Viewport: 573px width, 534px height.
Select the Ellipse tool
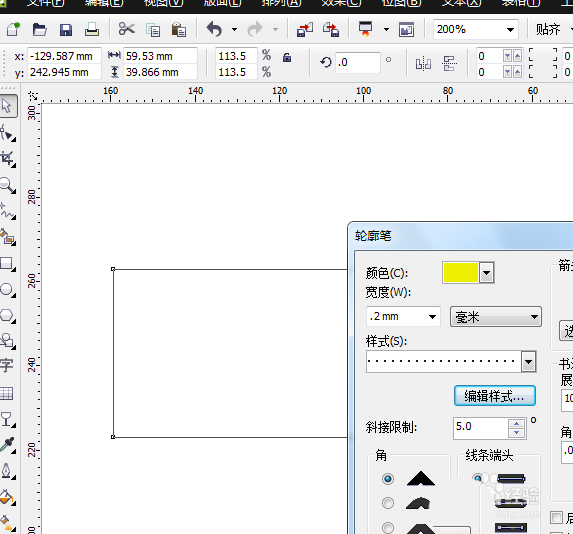(x=7, y=290)
